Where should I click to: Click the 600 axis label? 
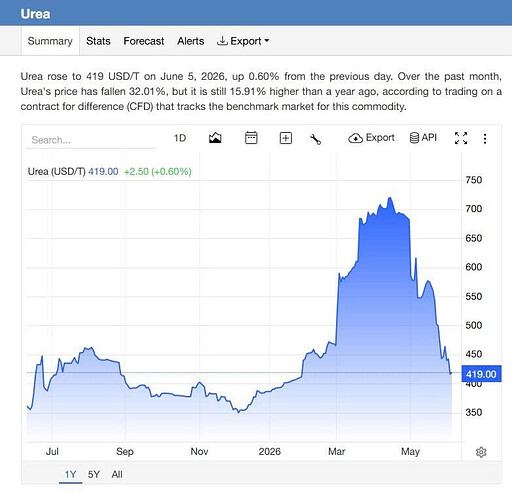pyautogui.click(x=474, y=267)
